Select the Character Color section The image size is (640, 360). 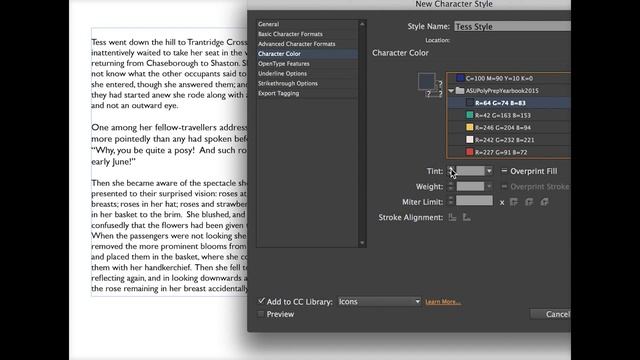coord(307,54)
